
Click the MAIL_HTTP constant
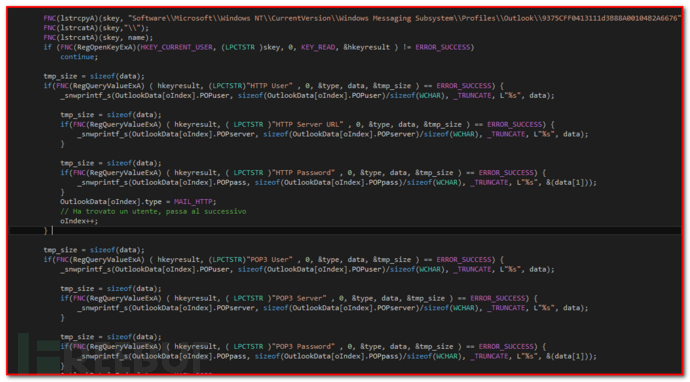193,202
